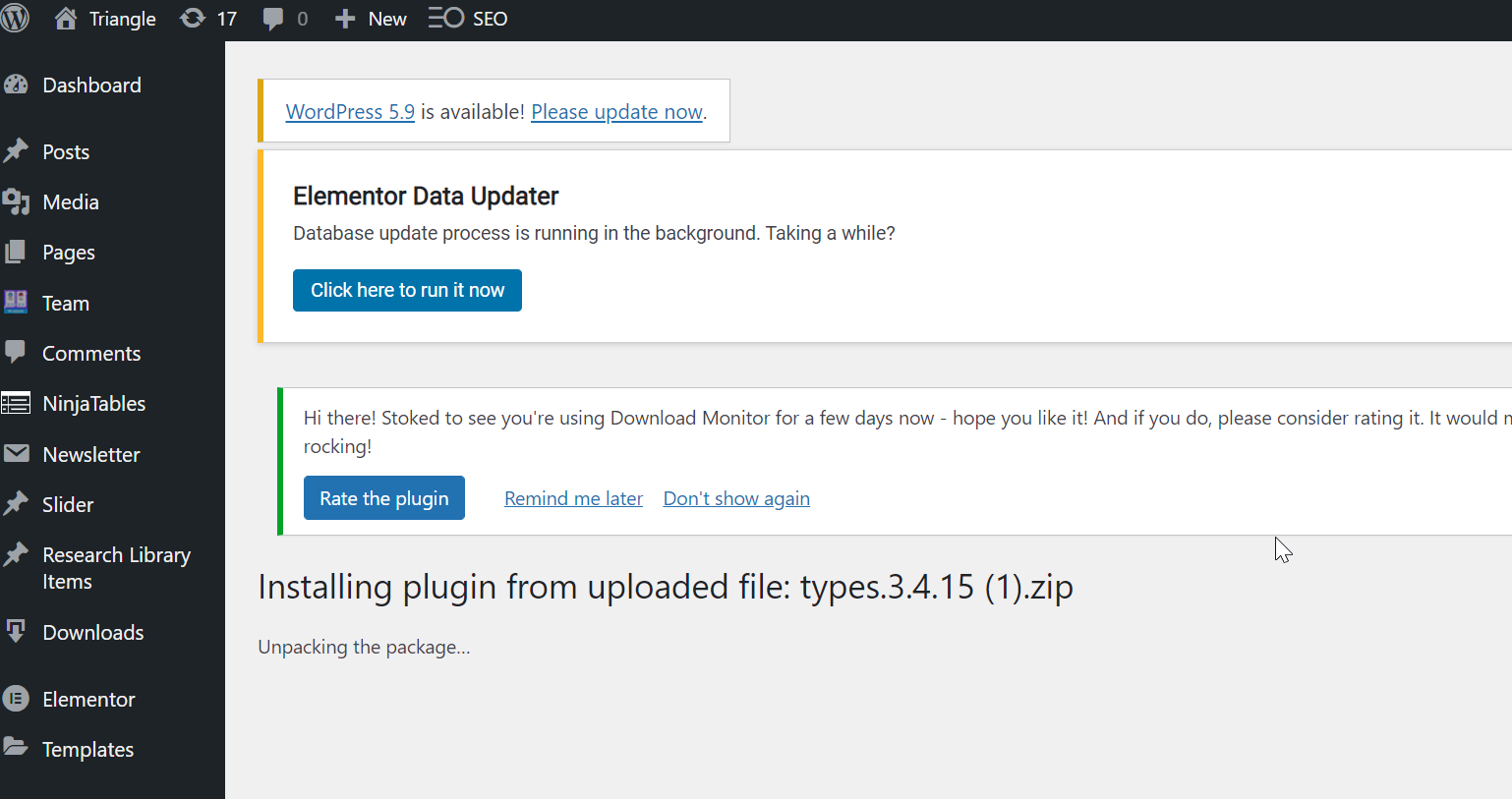Click the WordPress logo icon
This screenshot has height=799, width=1512.
(x=15, y=19)
